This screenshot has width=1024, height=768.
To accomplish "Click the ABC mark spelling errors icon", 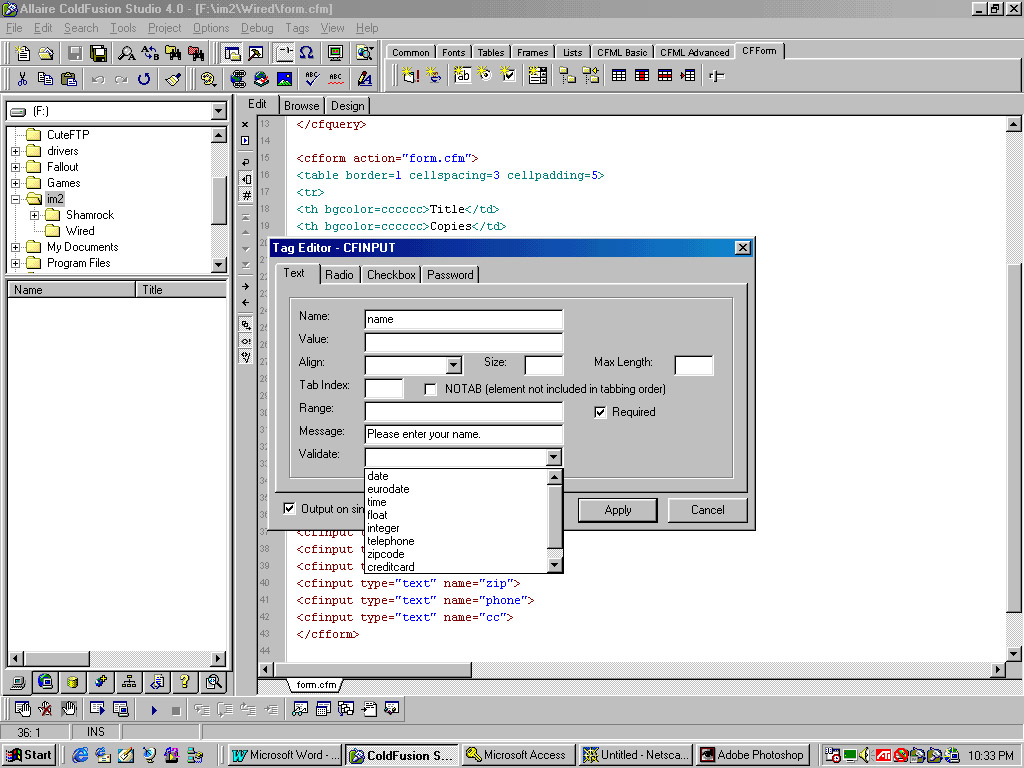I will pos(336,79).
